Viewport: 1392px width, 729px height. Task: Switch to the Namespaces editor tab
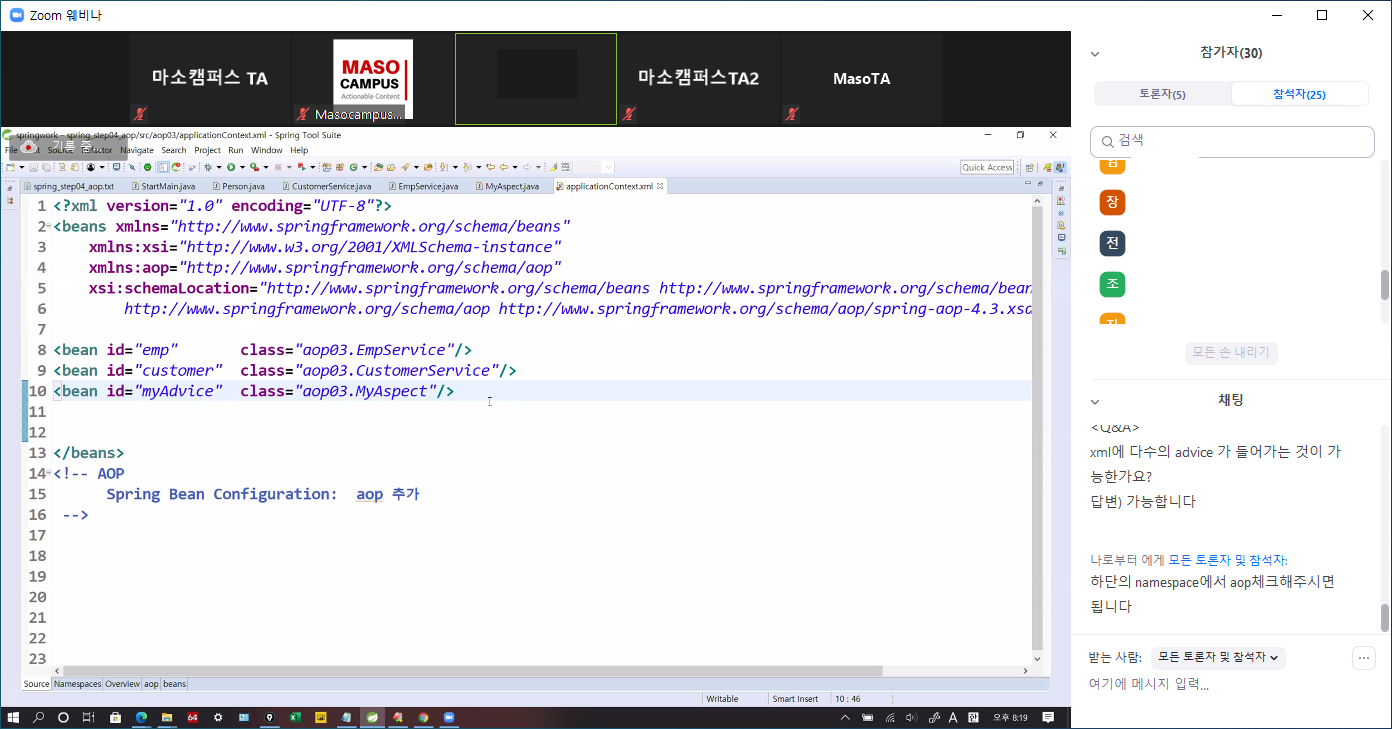[77, 684]
